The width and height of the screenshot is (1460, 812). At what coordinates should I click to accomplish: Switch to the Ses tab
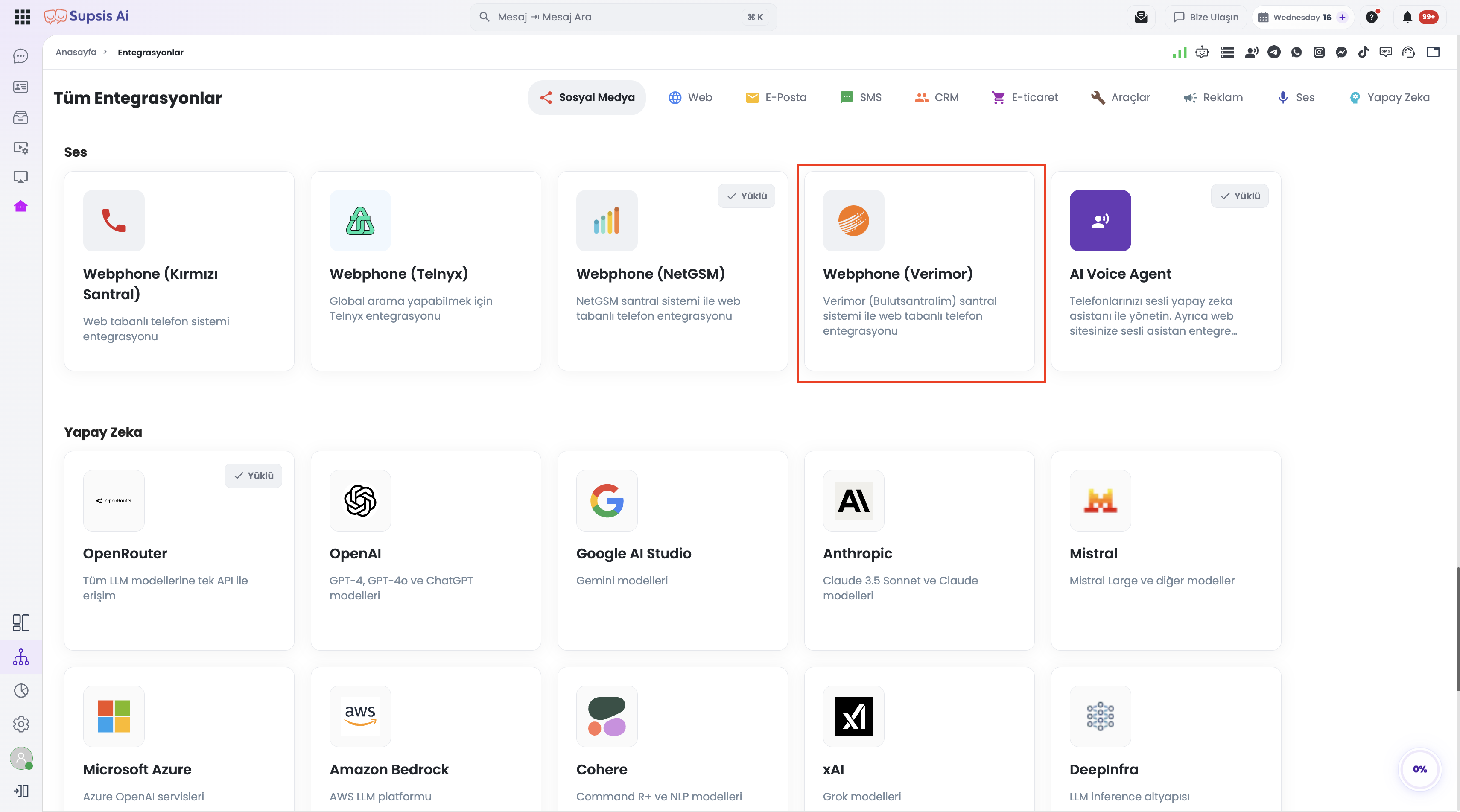tap(1296, 97)
